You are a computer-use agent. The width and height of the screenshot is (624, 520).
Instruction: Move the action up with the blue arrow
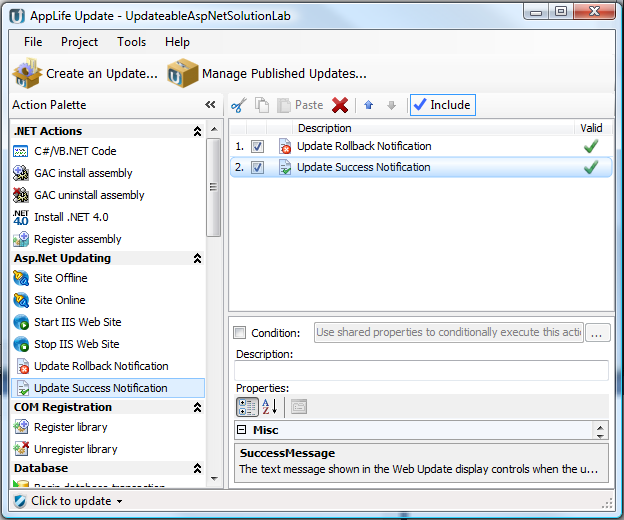(x=369, y=105)
